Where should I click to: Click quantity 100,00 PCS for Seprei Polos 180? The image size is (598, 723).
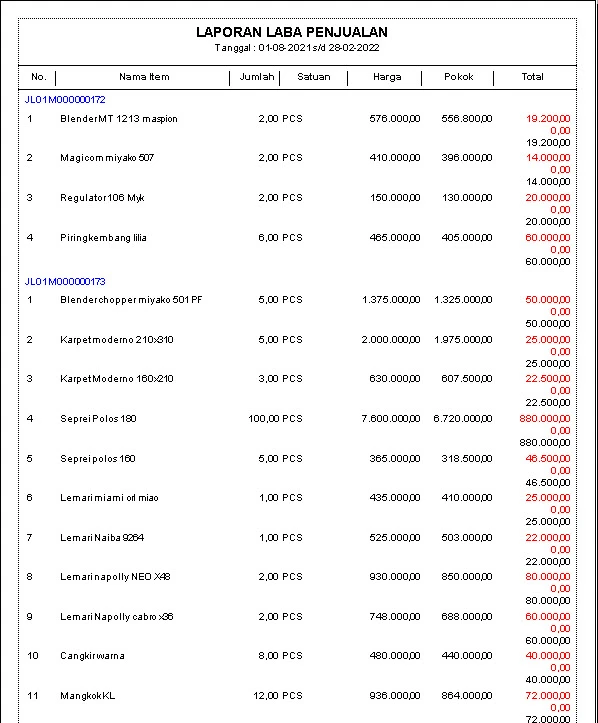pyautogui.click(x=275, y=419)
